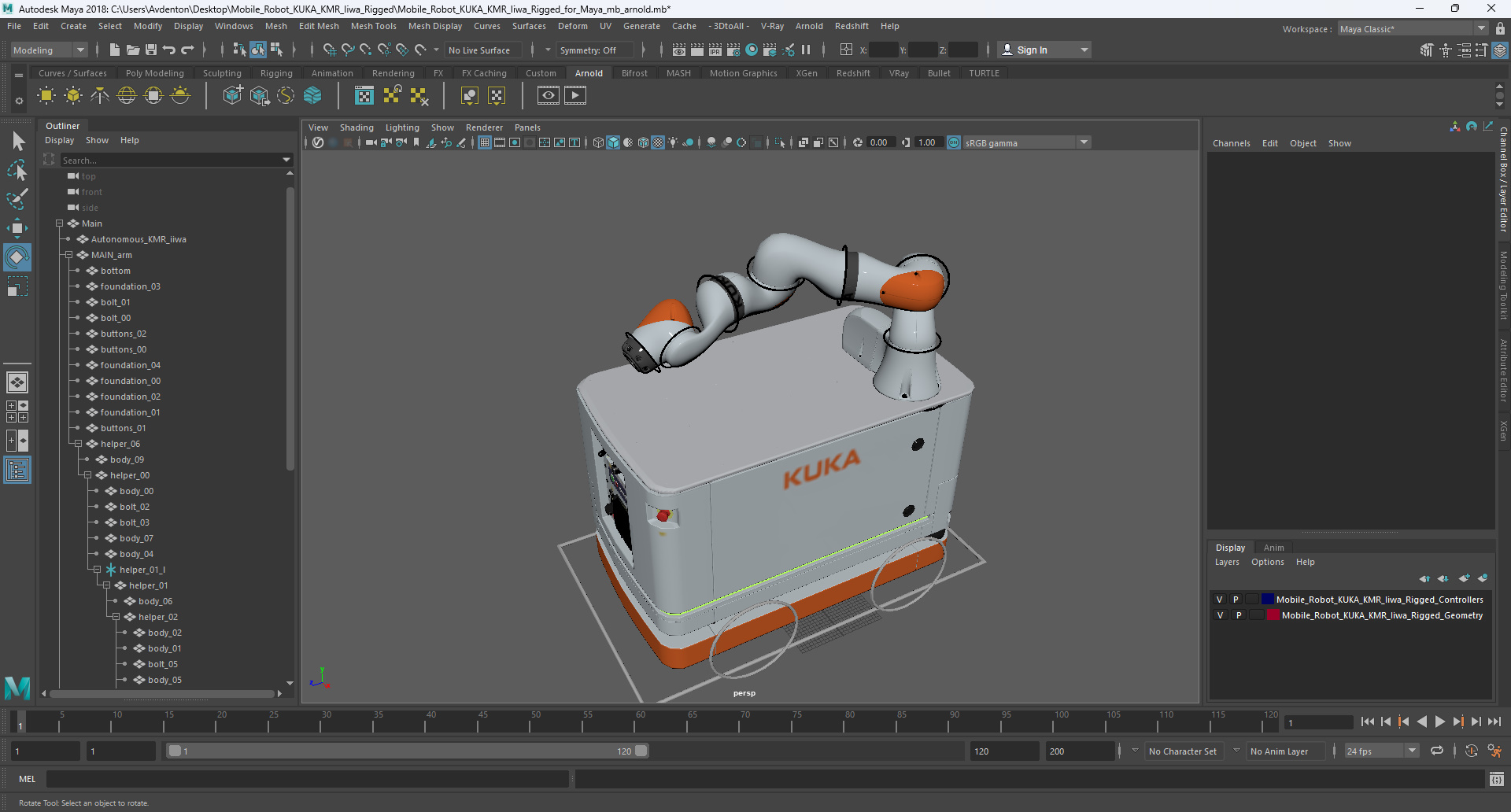Click the red Geometry layer color swatch

click(x=1273, y=615)
